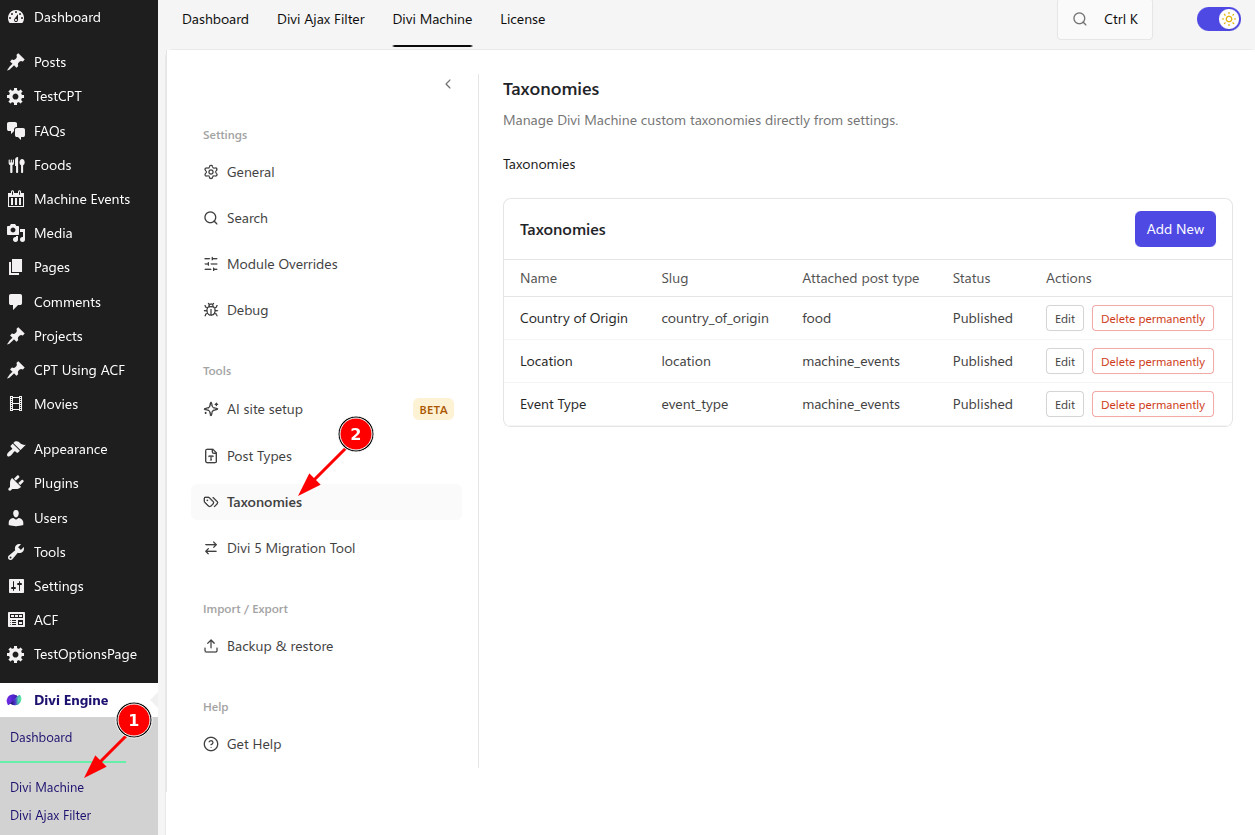Delete Event Type taxonomy permanently
Image resolution: width=1255 pixels, height=835 pixels.
(x=1153, y=405)
